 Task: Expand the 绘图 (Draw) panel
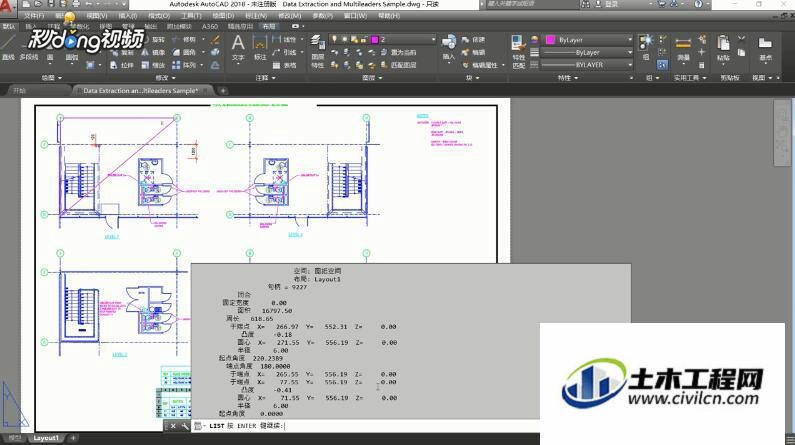(52, 78)
